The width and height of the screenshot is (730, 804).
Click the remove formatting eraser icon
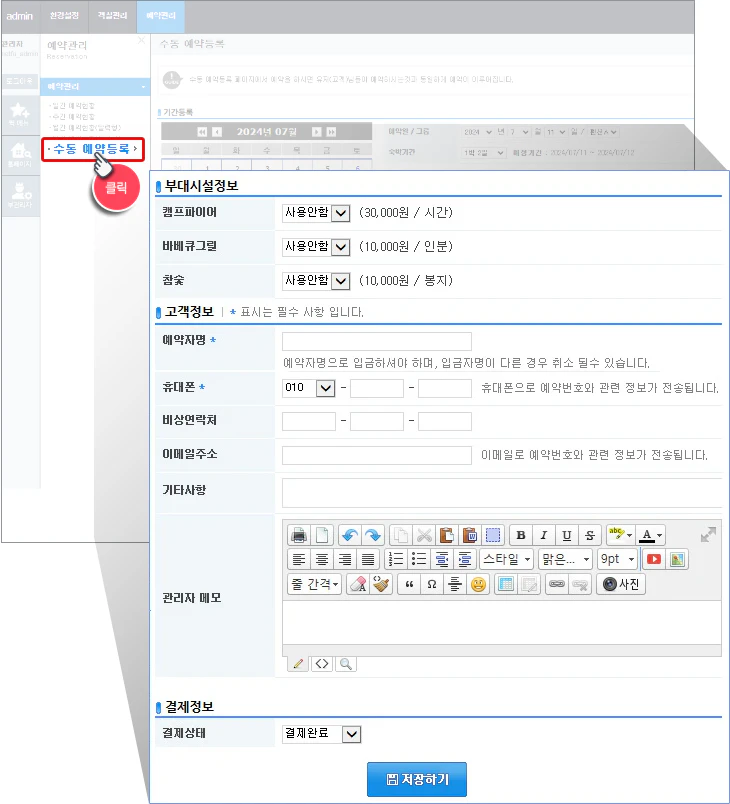coord(358,584)
